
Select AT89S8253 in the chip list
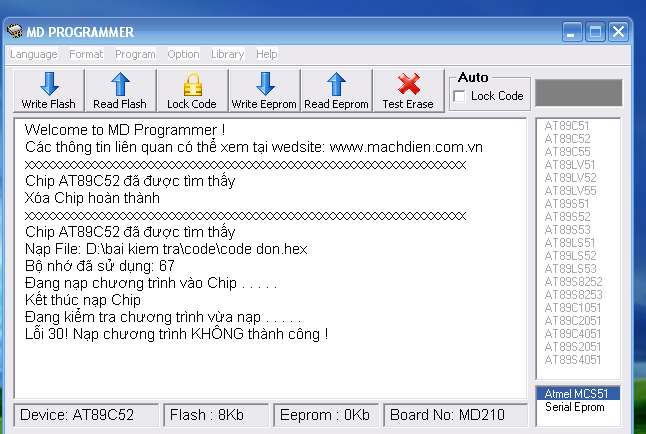click(573, 295)
